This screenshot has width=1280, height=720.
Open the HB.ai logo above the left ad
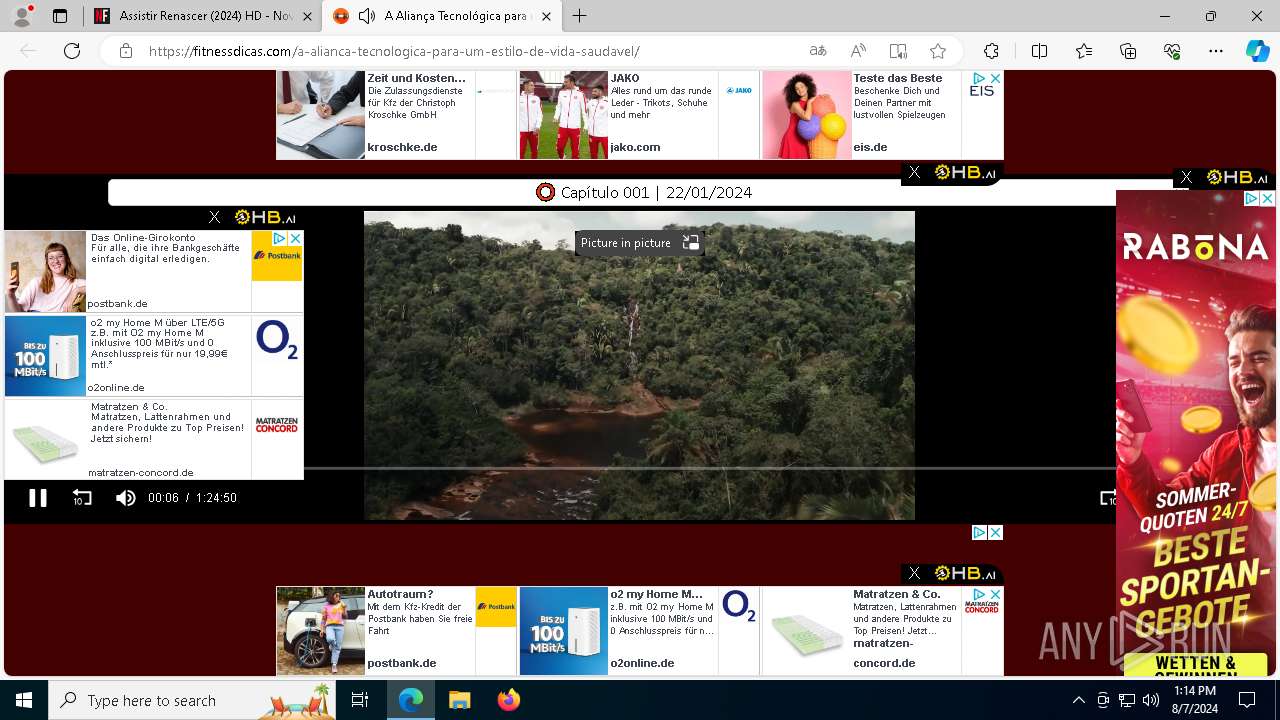tap(265, 217)
